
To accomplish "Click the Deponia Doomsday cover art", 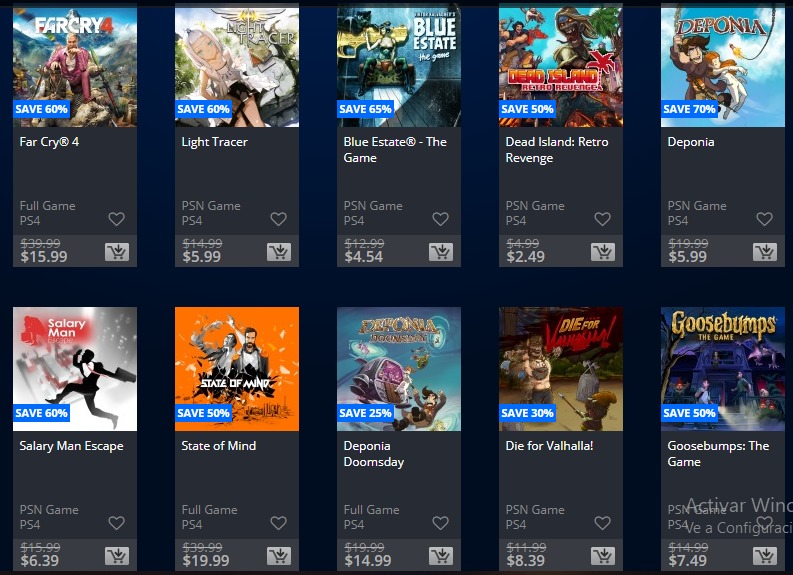I will pos(399,369).
